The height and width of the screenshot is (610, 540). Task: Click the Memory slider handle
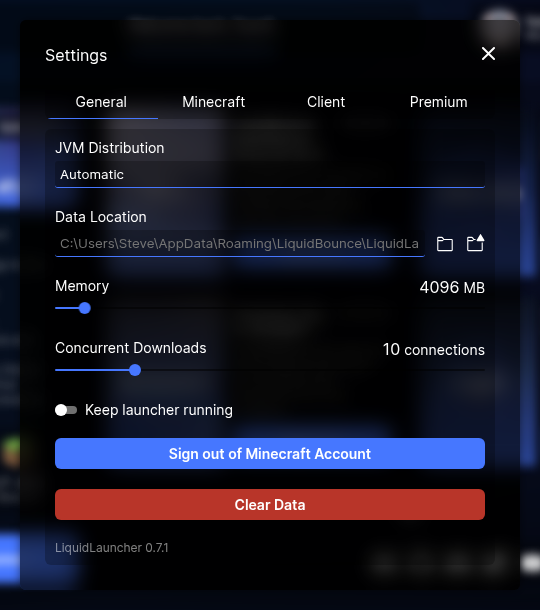[x=85, y=308]
